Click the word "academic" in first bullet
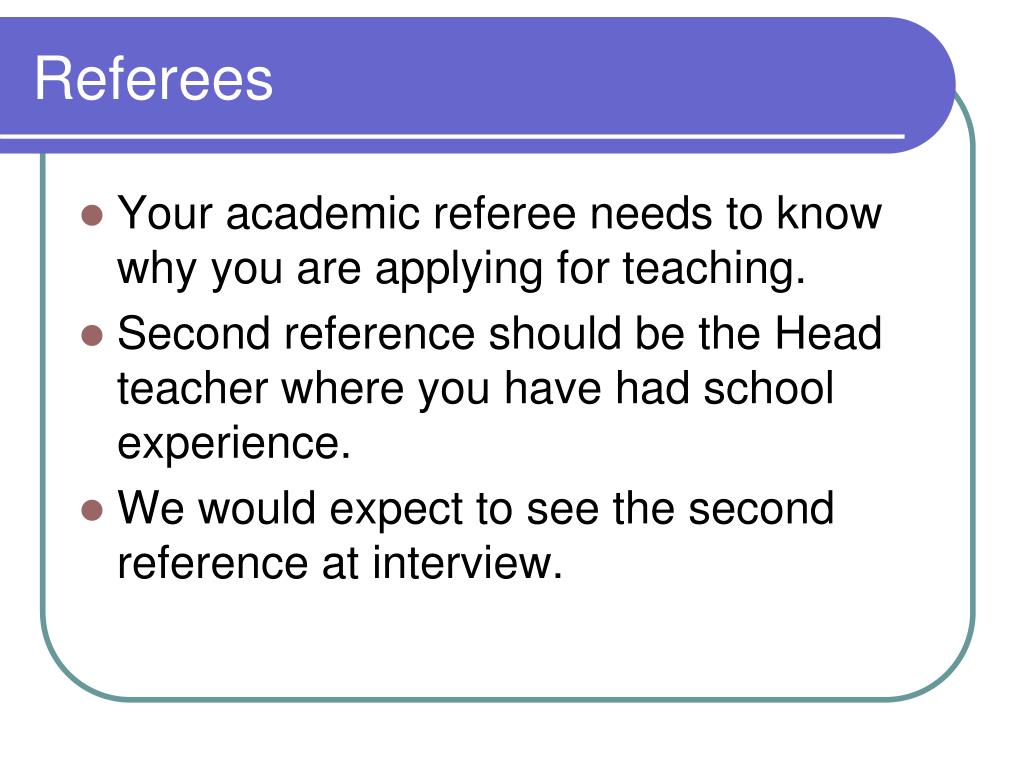 point(323,213)
